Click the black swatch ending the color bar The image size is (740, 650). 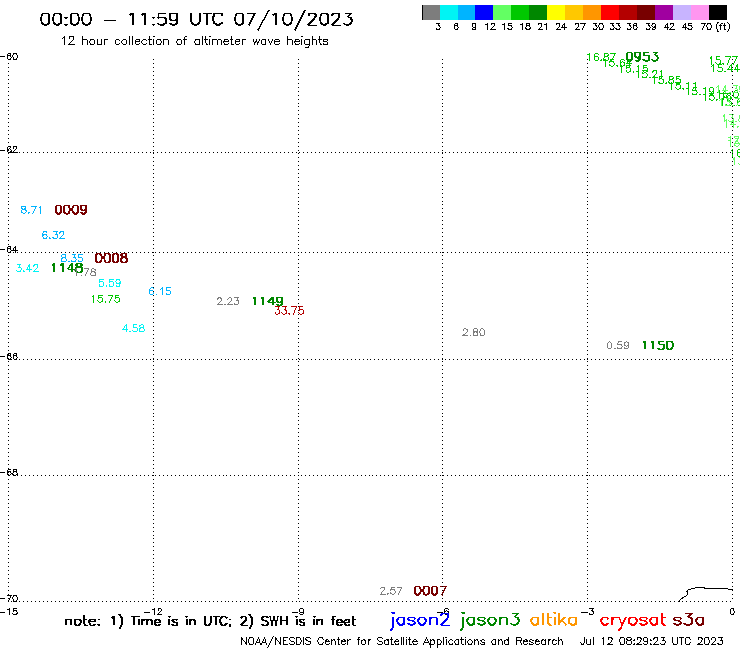click(x=718, y=12)
